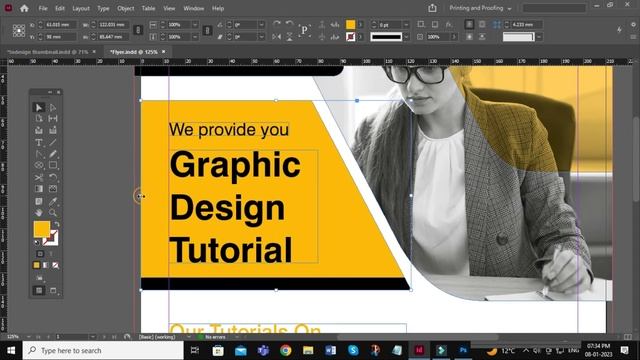This screenshot has height=360, width=640.
Task: Toggle constrain proportions for width and height
Action: click(x=138, y=31)
